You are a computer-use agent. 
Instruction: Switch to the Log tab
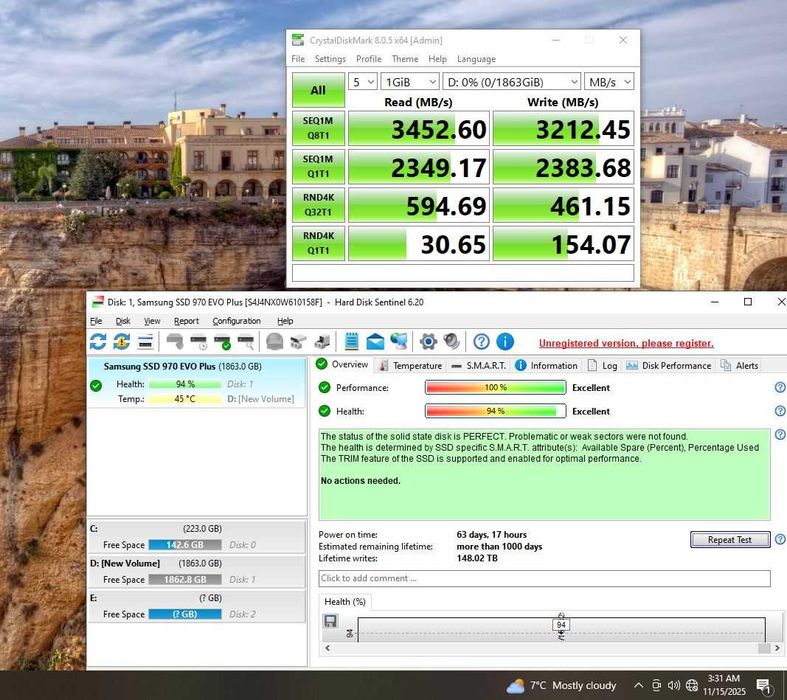(603, 365)
